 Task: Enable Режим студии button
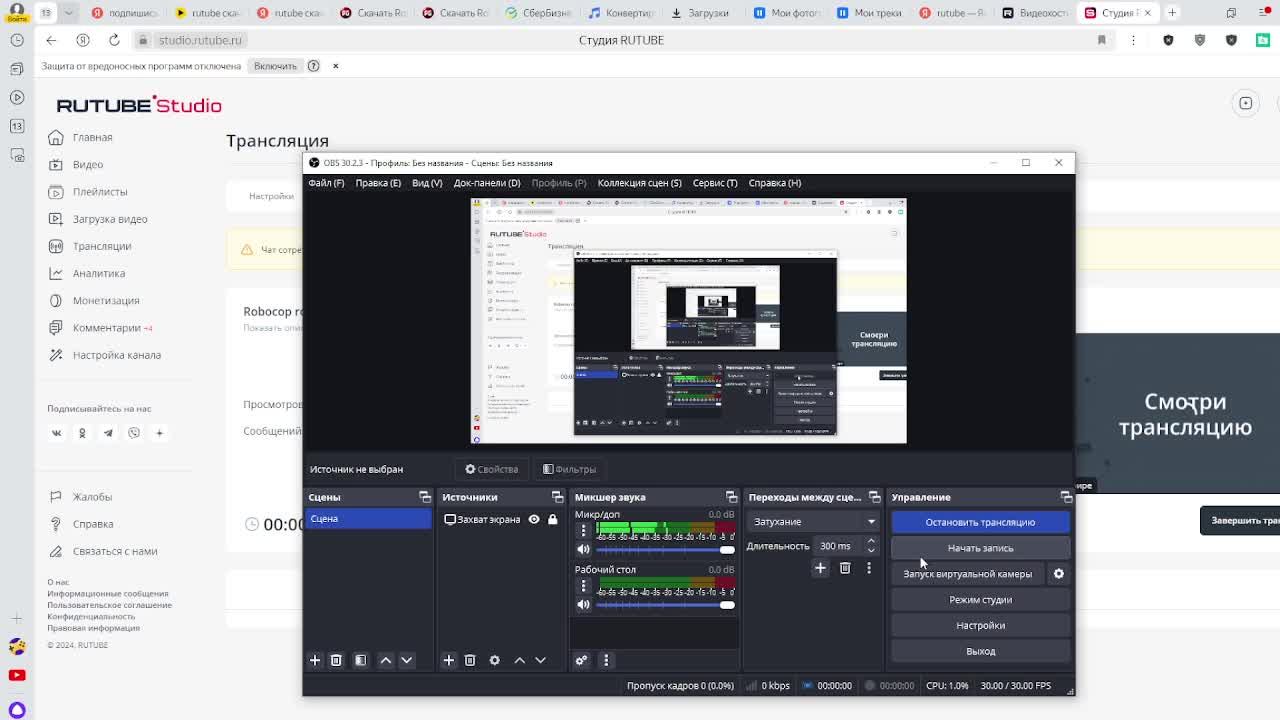(980, 600)
